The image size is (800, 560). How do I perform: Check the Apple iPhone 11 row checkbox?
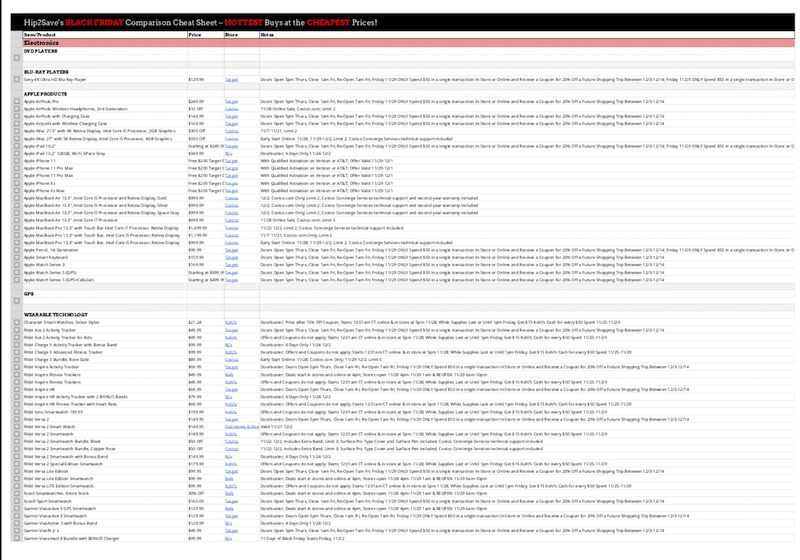(17, 161)
